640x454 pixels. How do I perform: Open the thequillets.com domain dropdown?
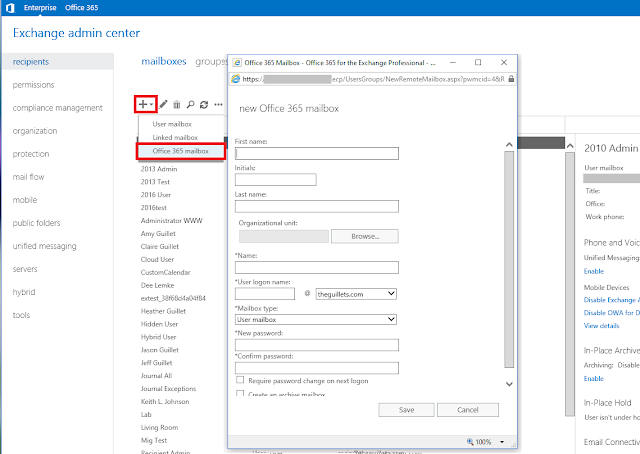click(x=356, y=294)
